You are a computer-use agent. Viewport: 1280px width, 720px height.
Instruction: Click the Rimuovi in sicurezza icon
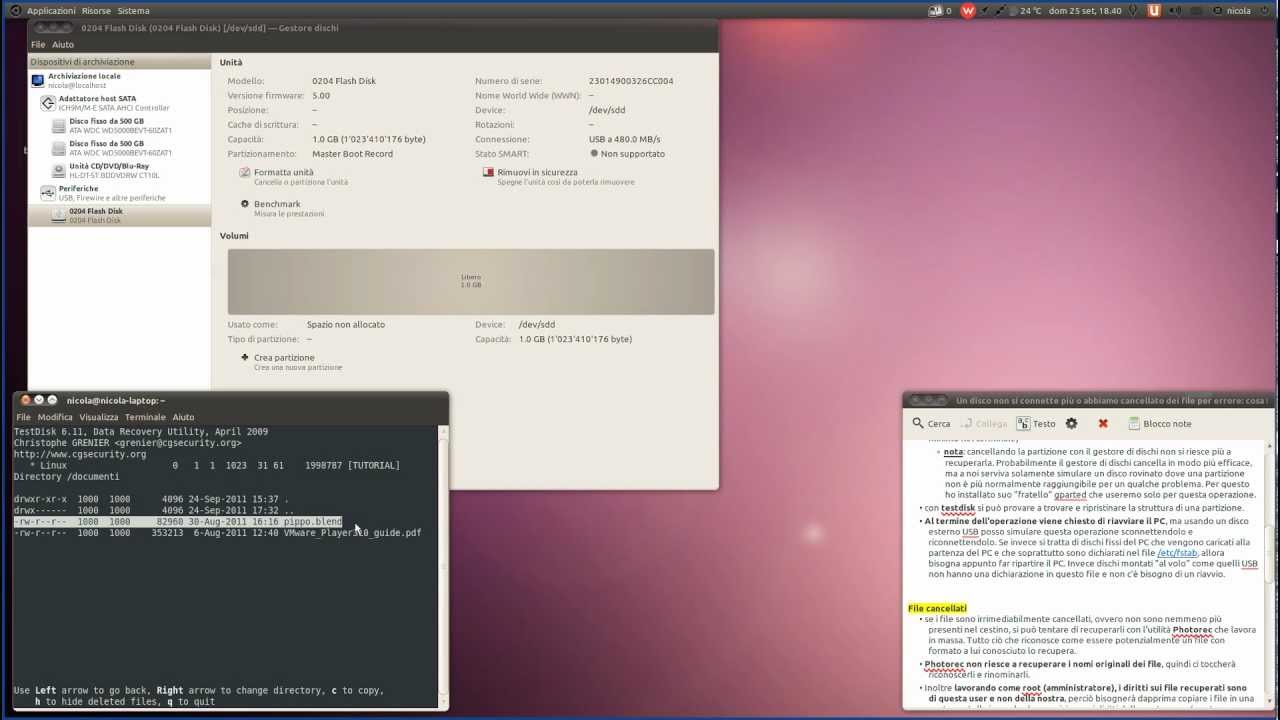coord(489,173)
